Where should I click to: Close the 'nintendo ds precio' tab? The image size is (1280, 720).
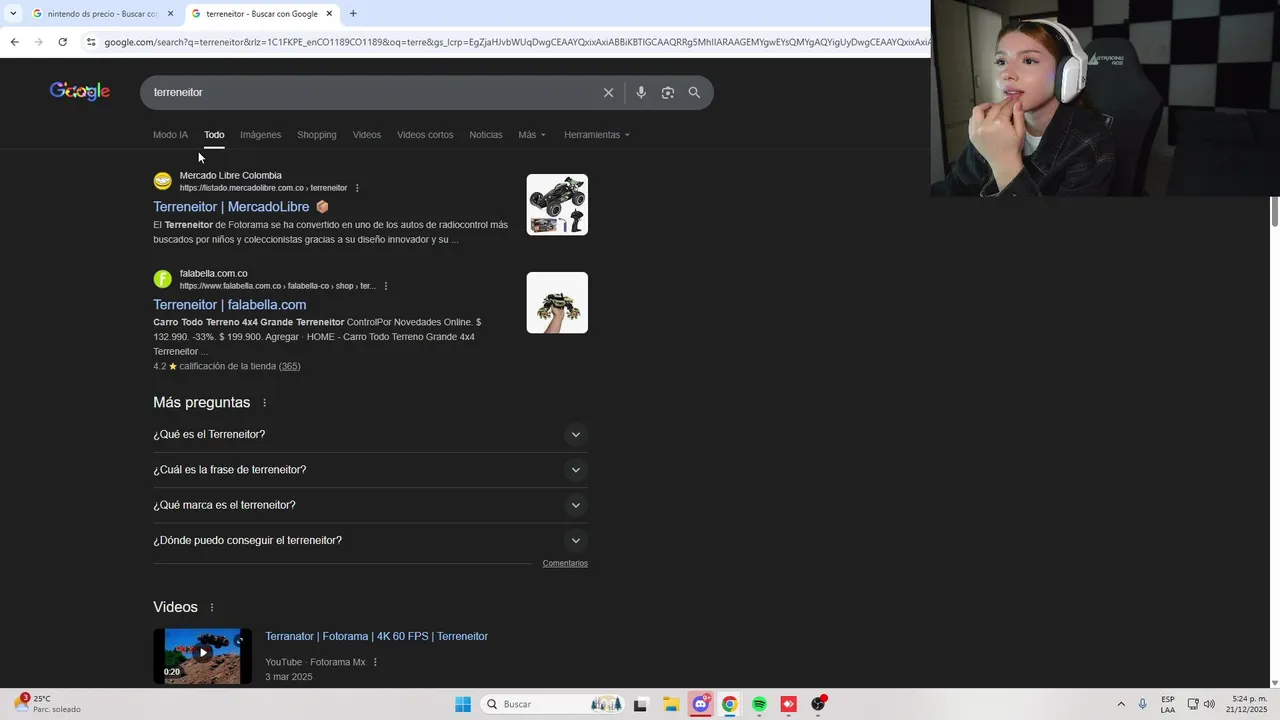click(170, 13)
